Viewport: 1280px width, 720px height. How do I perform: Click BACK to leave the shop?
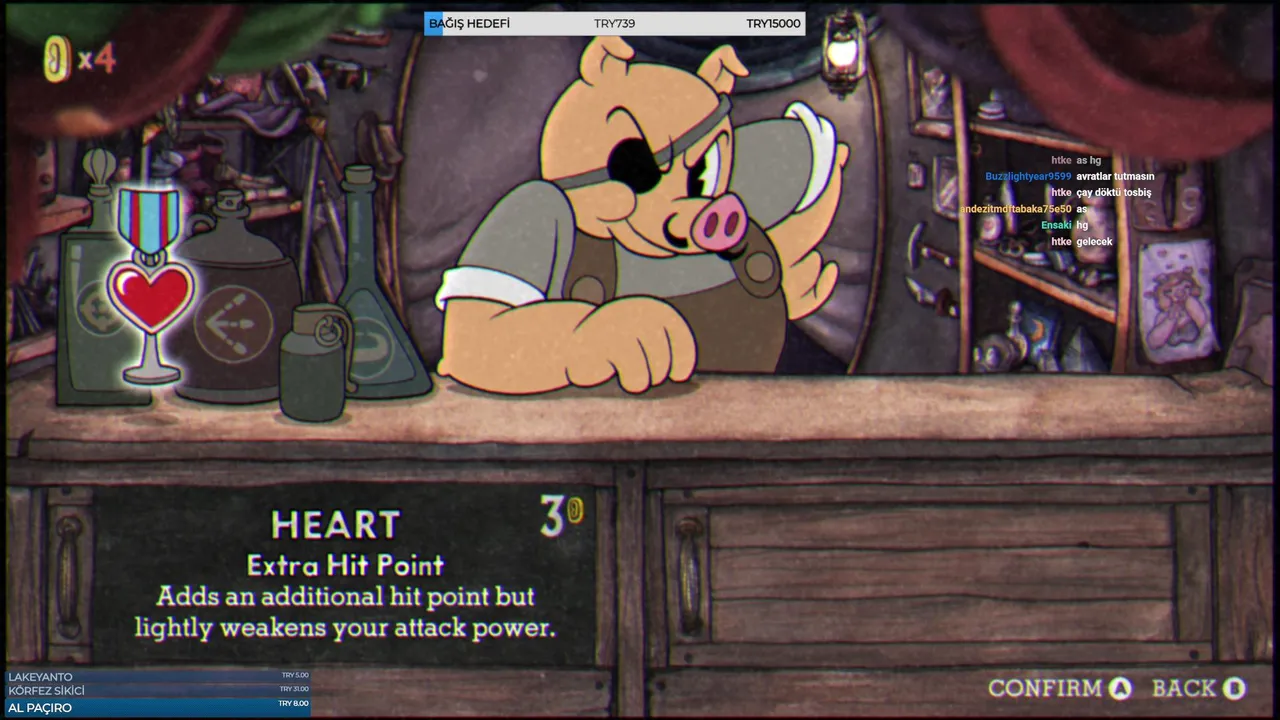(x=1184, y=688)
